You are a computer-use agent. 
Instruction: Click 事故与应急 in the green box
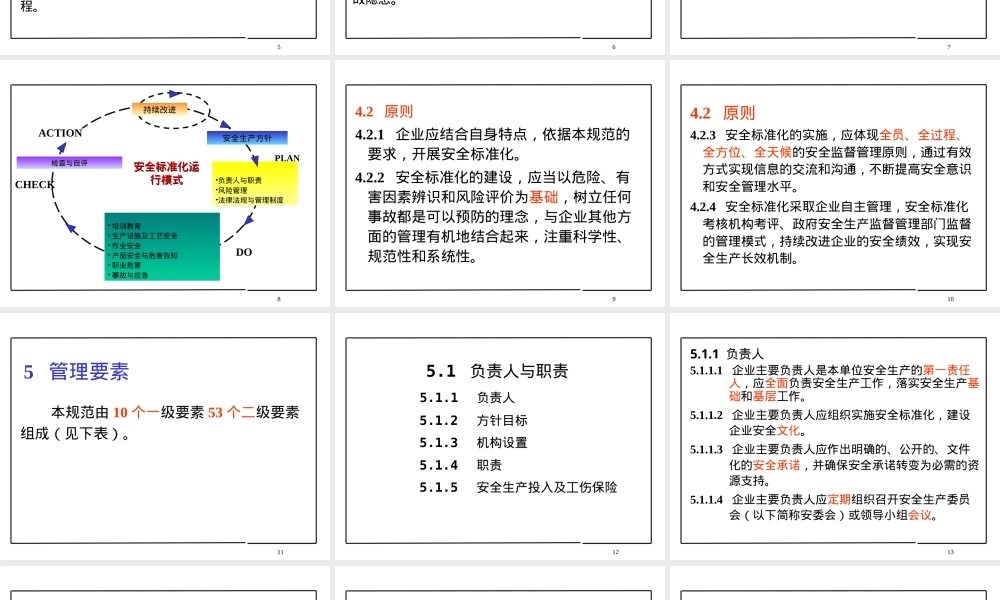(x=128, y=275)
